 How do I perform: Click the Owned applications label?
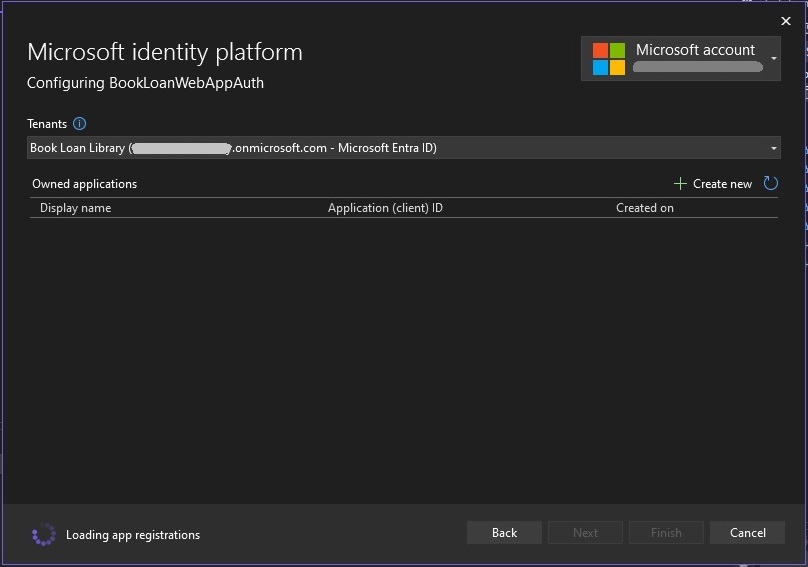click(x=85, y=184)
